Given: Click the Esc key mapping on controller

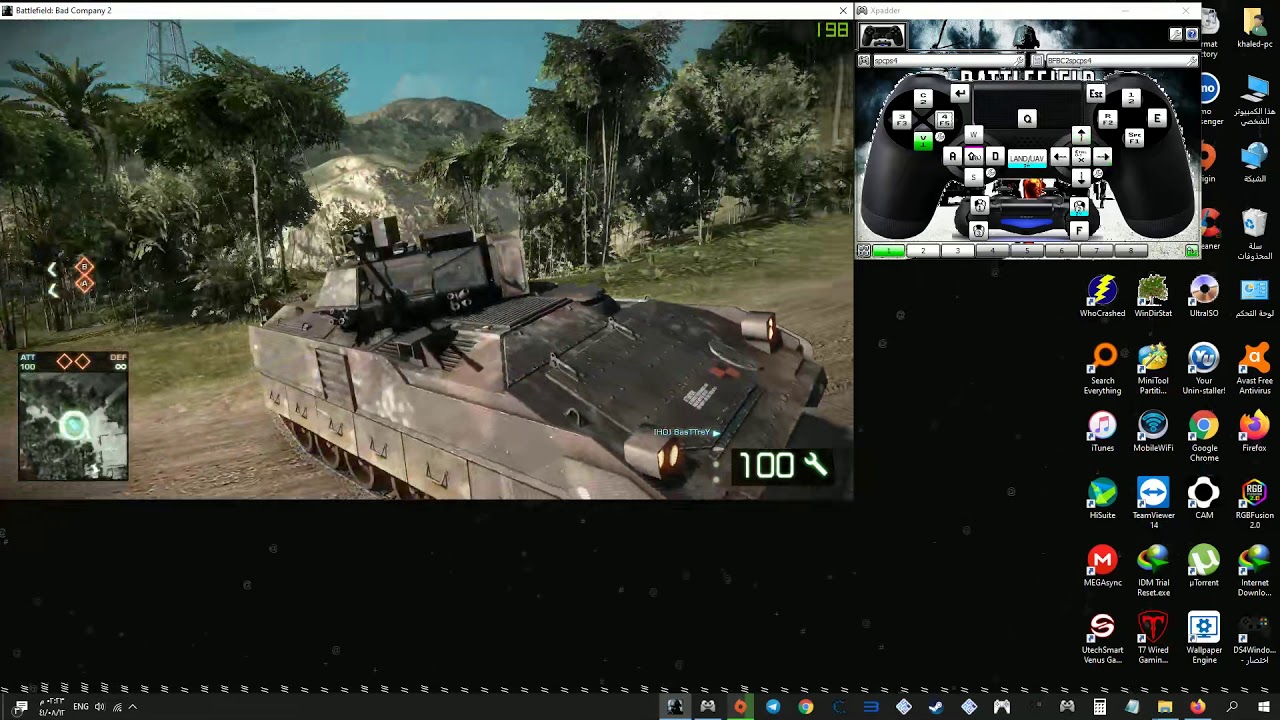Looking at the screenshot, I should (x=1096, y=93).
